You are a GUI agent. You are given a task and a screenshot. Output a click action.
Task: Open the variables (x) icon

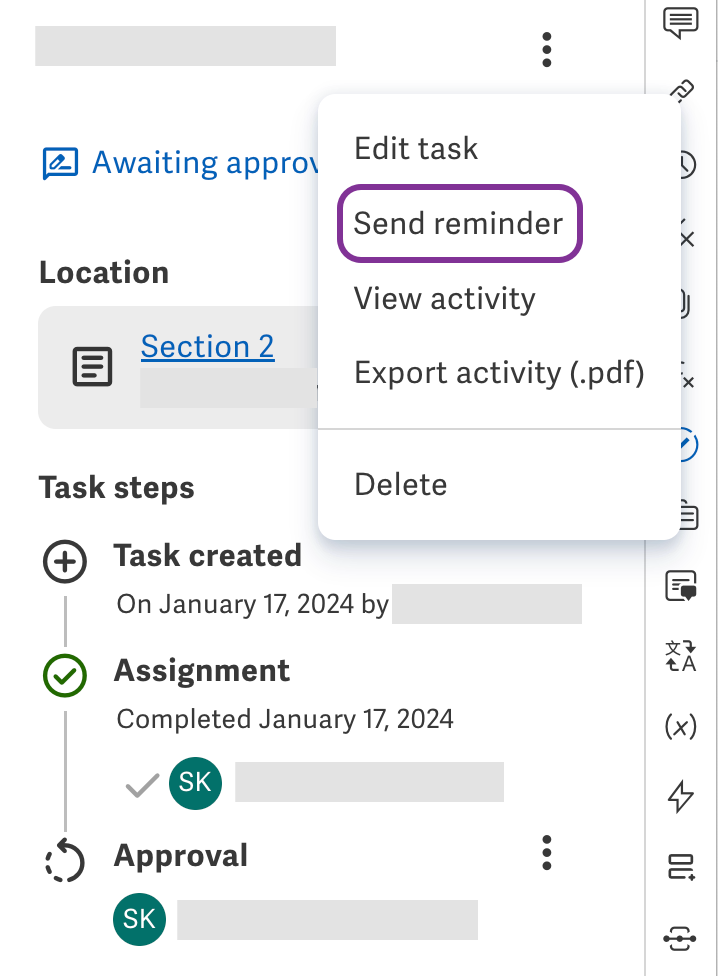(681, 726)
